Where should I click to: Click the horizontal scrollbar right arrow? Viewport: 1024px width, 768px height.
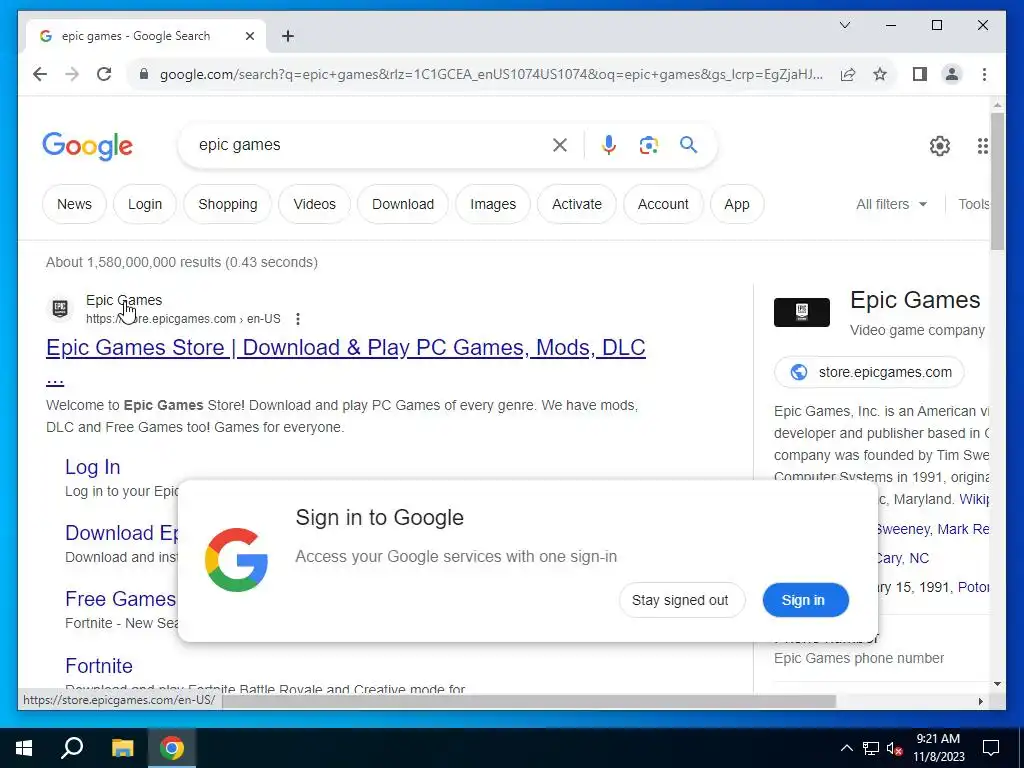point(980,701)
